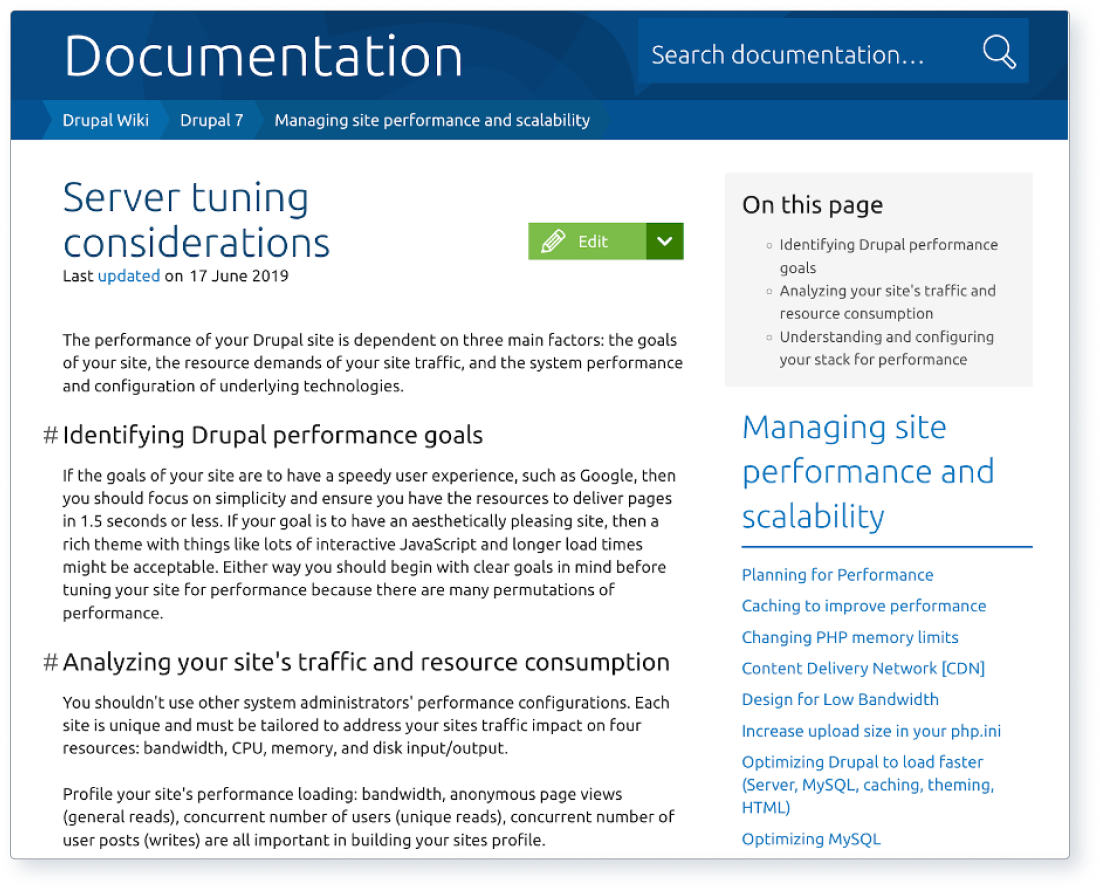Image resolution: width=1100 pixels, height=890 pixels.
Task: Navigate to the Drupal Wiki breadcrumb
Action: tap(105, 120)
